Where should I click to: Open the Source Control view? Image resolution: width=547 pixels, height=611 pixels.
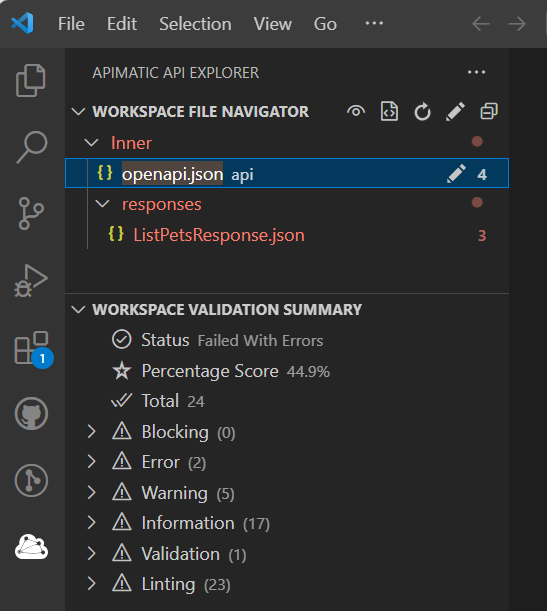pos(31,213)
